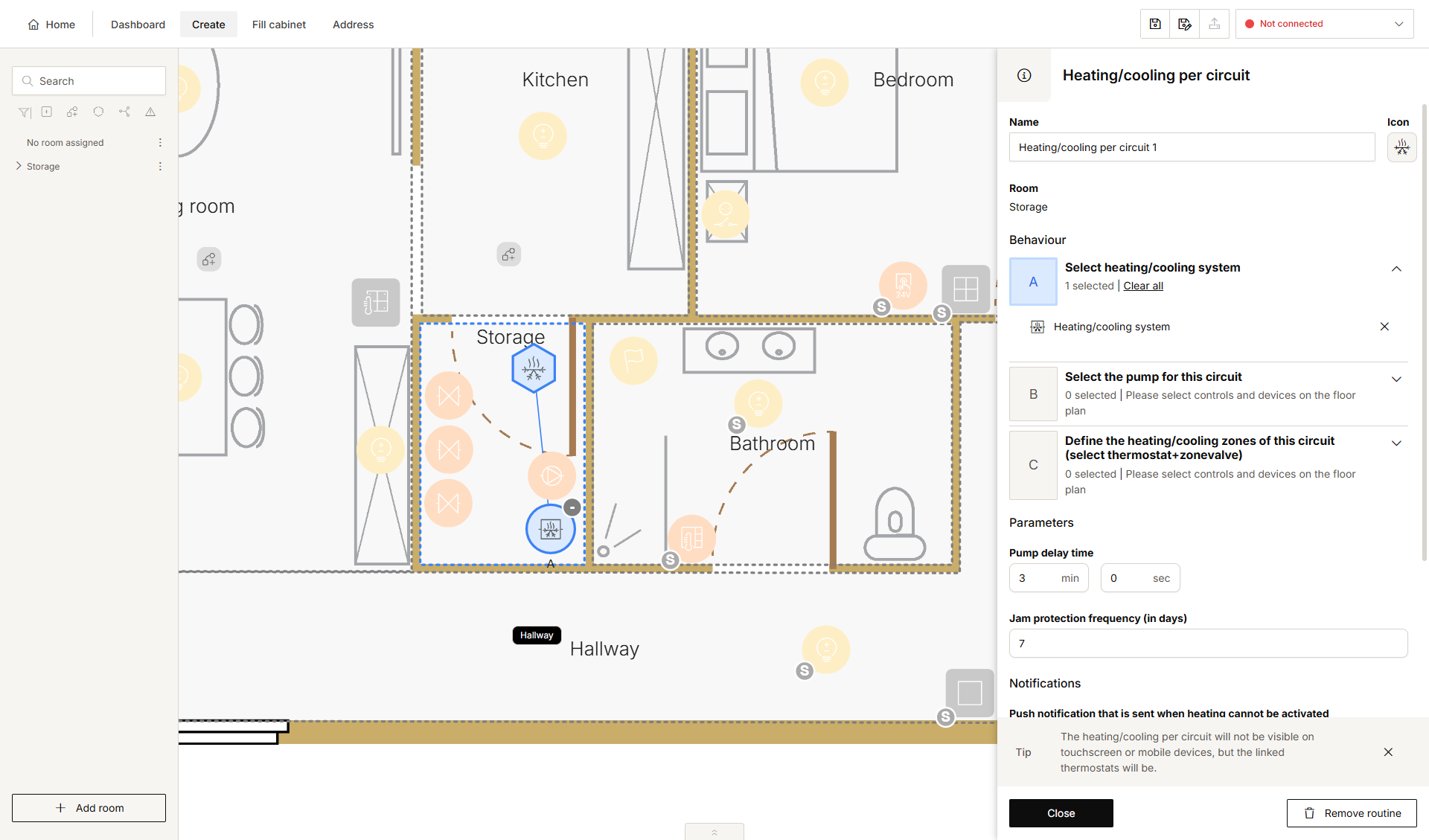Screen dimensions: 1429x840
Task: Select the Hallway light bulb
Action: [826, 649]
